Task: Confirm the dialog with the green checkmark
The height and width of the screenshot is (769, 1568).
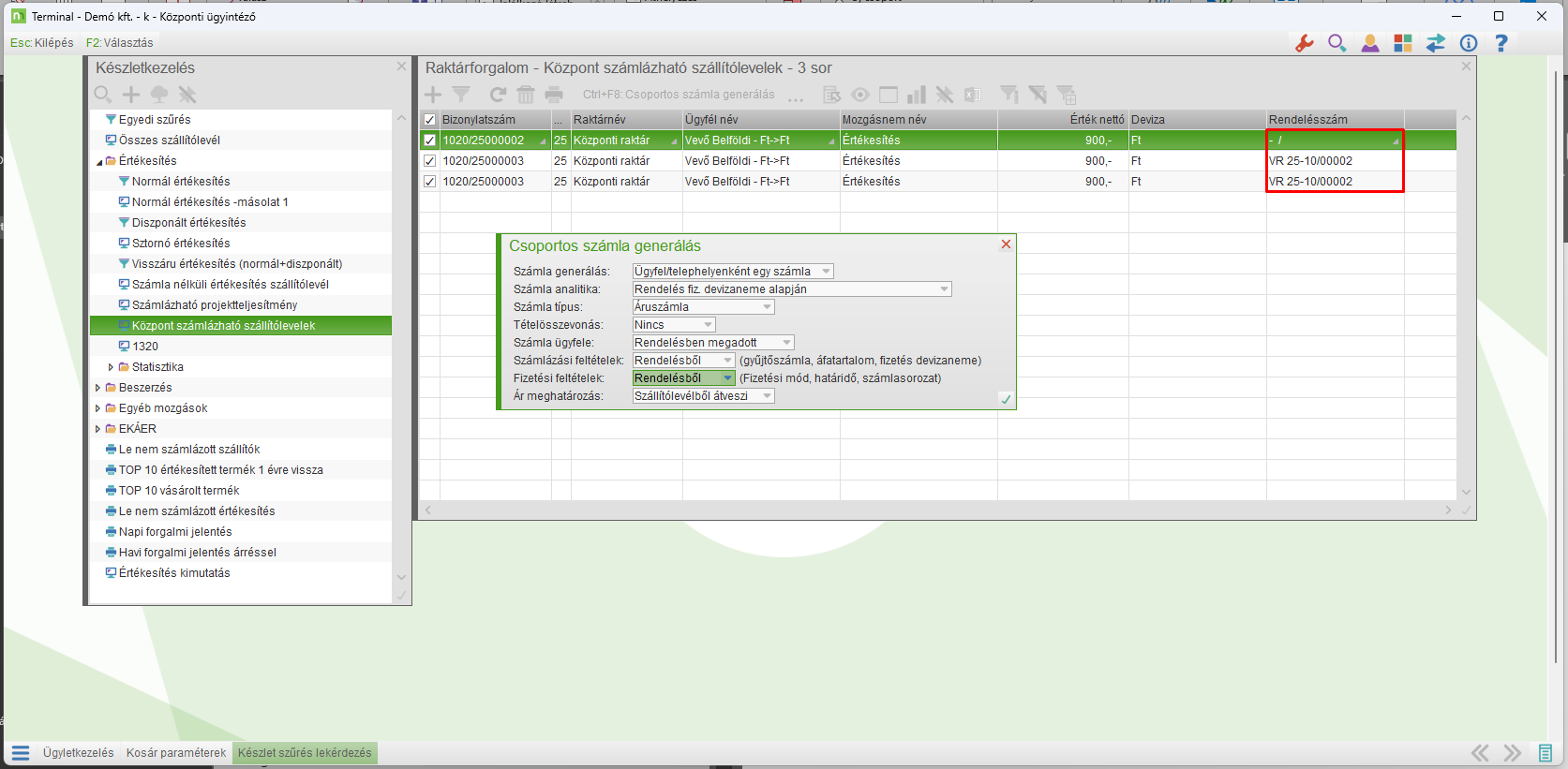Action: [1006, 399]
